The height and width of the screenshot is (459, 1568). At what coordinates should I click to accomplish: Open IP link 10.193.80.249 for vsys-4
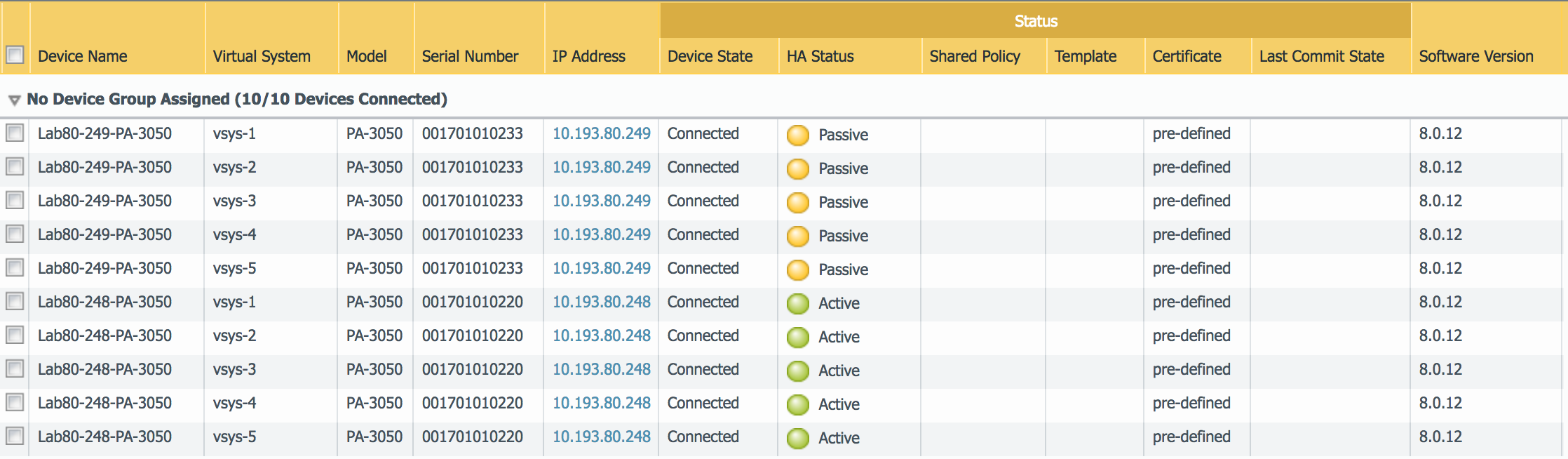coord(601,234)
